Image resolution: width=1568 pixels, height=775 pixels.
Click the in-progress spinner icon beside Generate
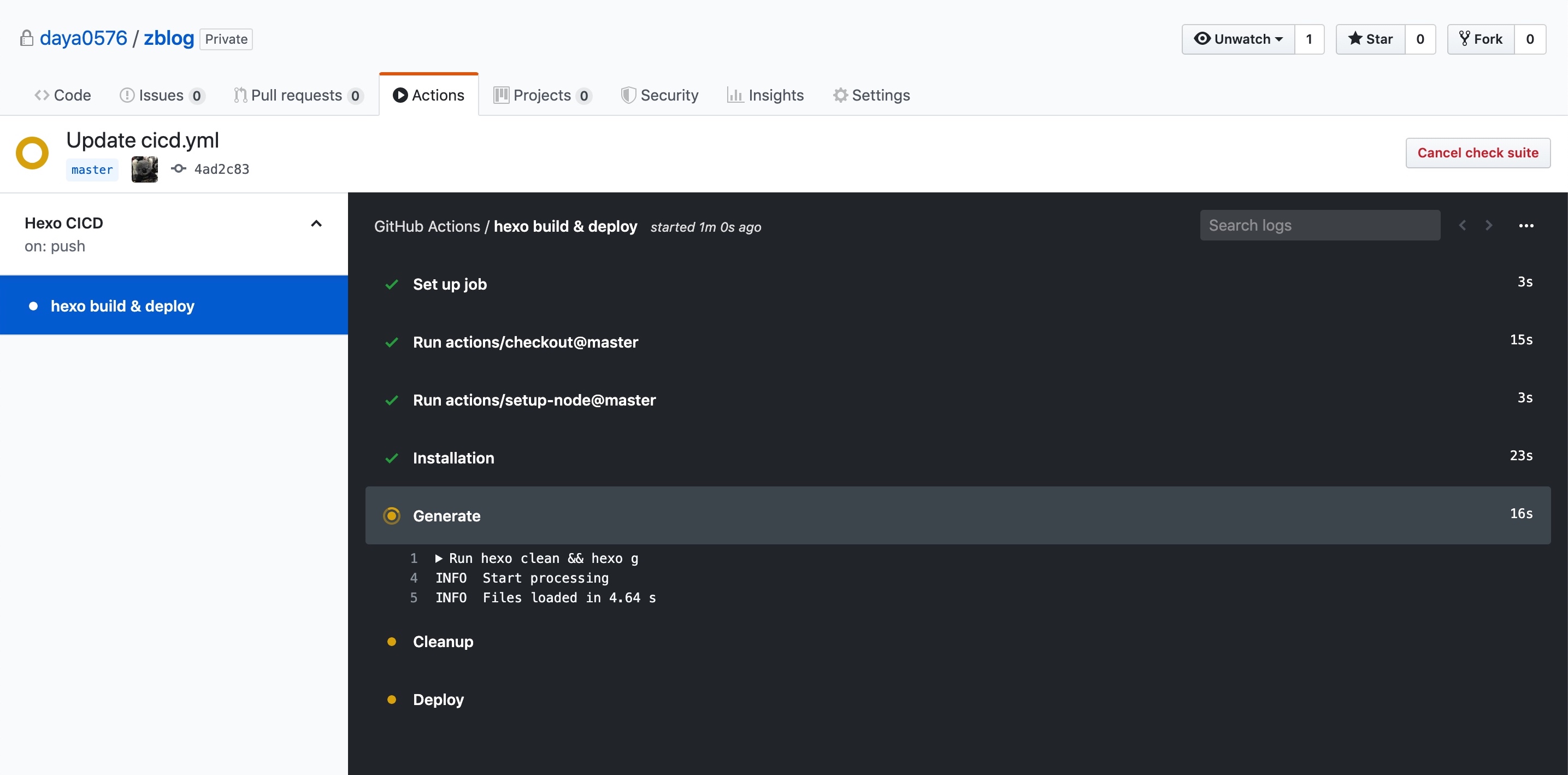pyautogui.click(x=392, y=515)
